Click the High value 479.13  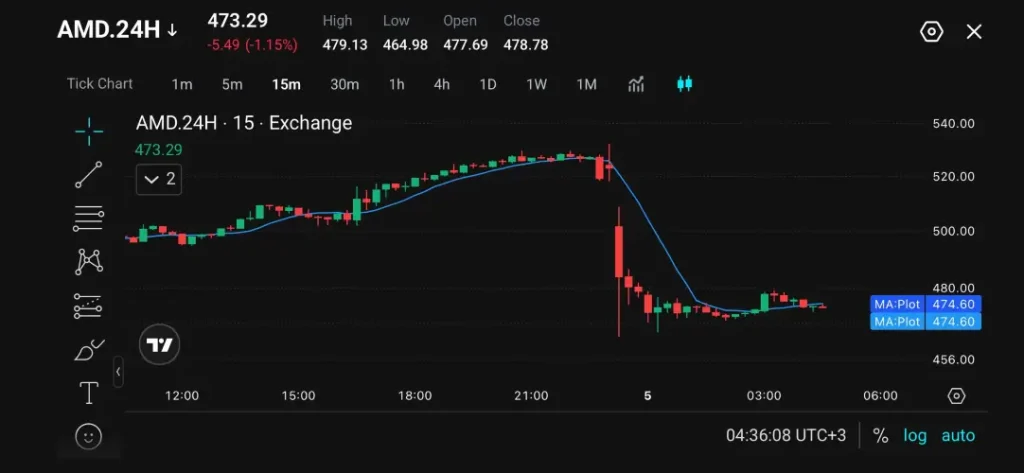(x=345, y=45)
